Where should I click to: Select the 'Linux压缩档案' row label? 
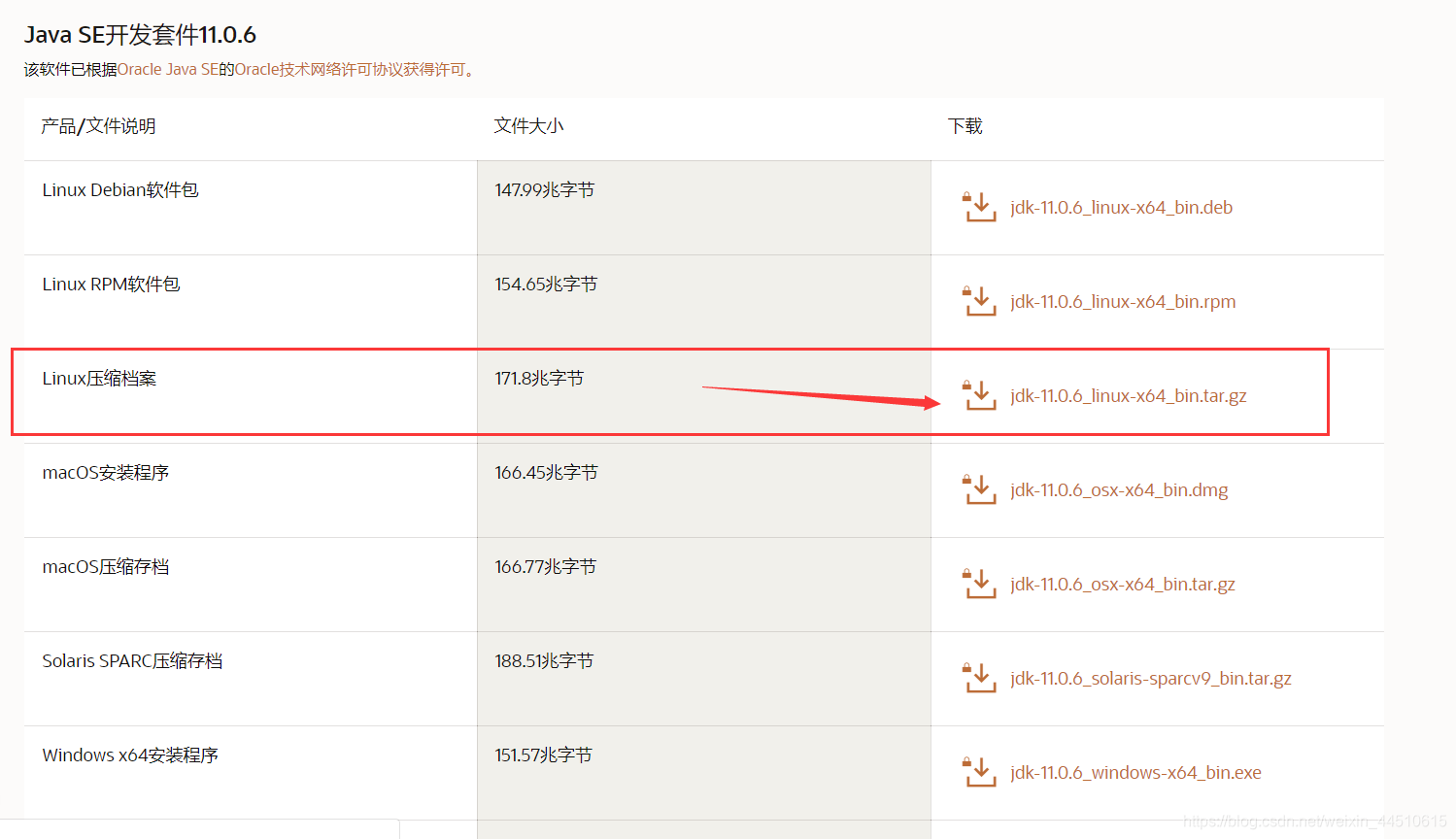99,379
